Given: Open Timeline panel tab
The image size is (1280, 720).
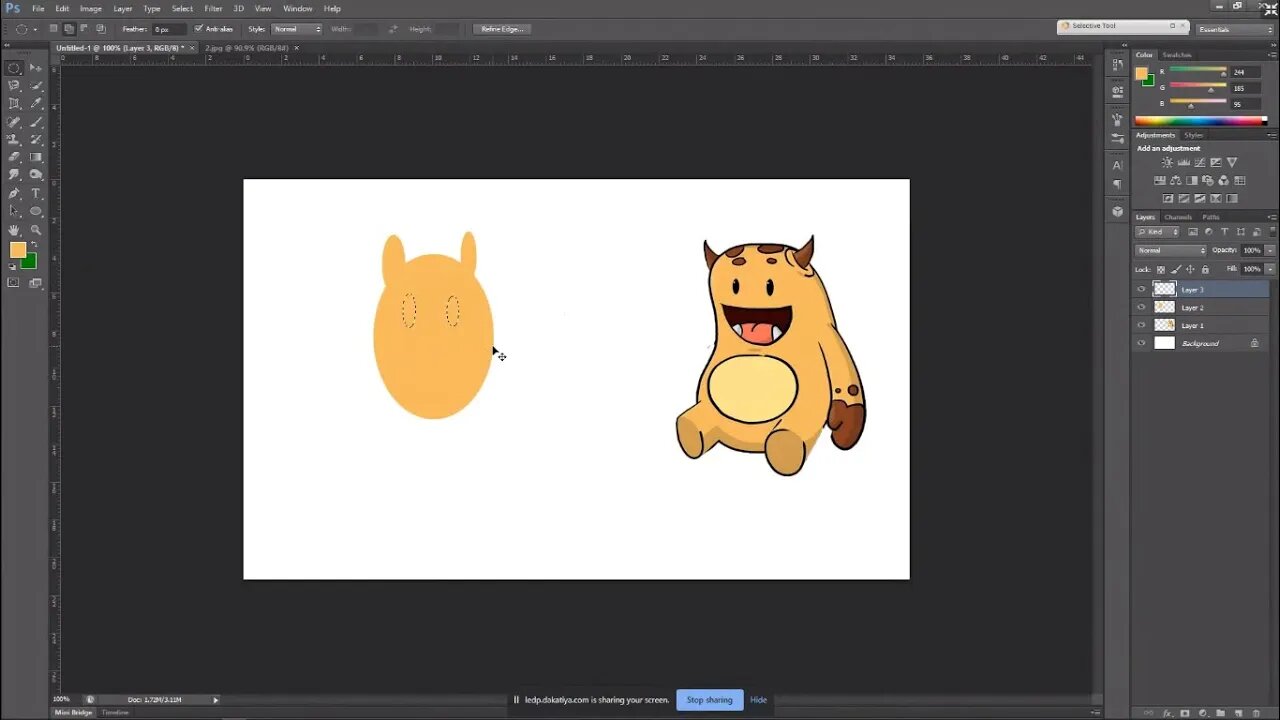Looking at the screenshot, I should 115,712.
